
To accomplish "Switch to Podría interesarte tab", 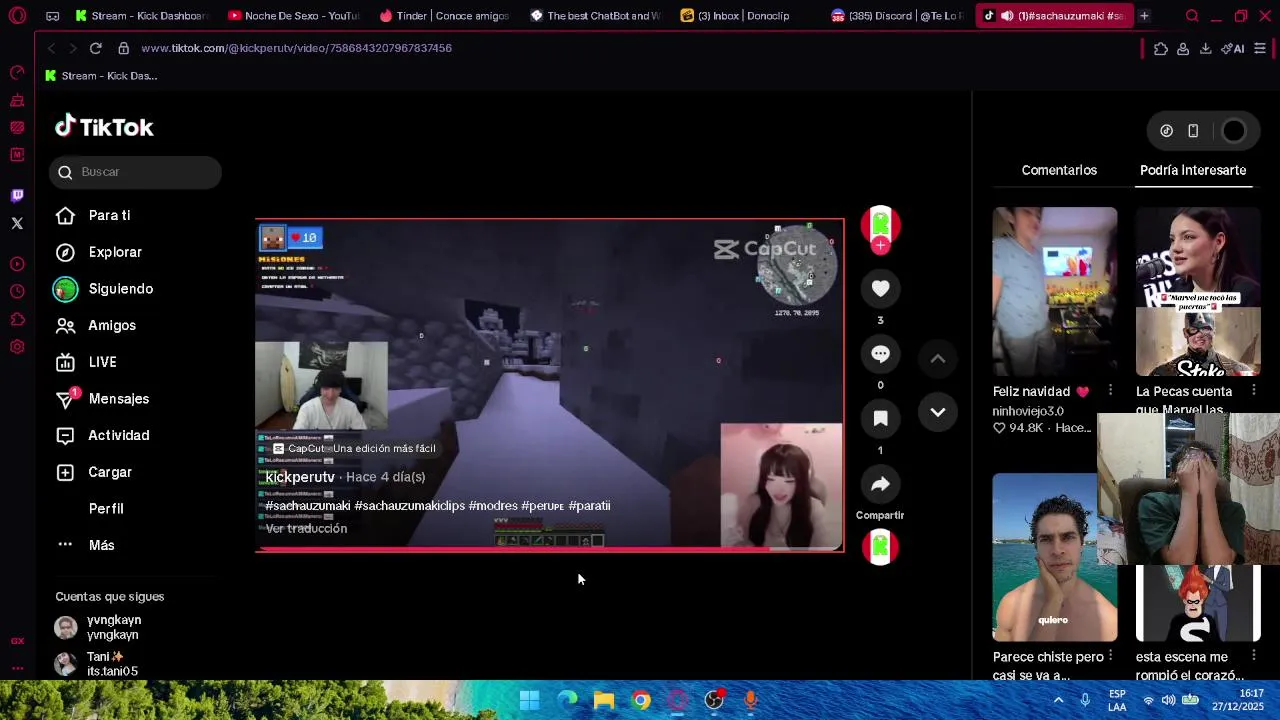I will 1193,170.
